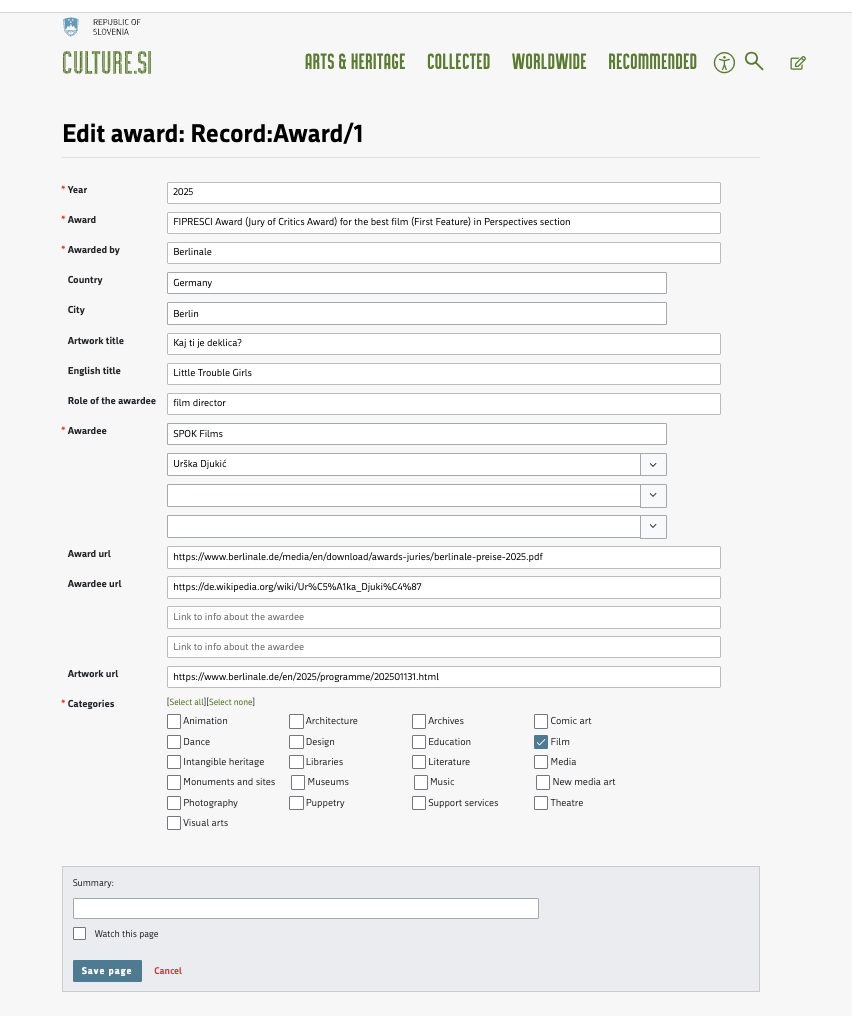Expand the second empty awardee dropdown arrow
The image size is (852, 1016).
(653, 496)
